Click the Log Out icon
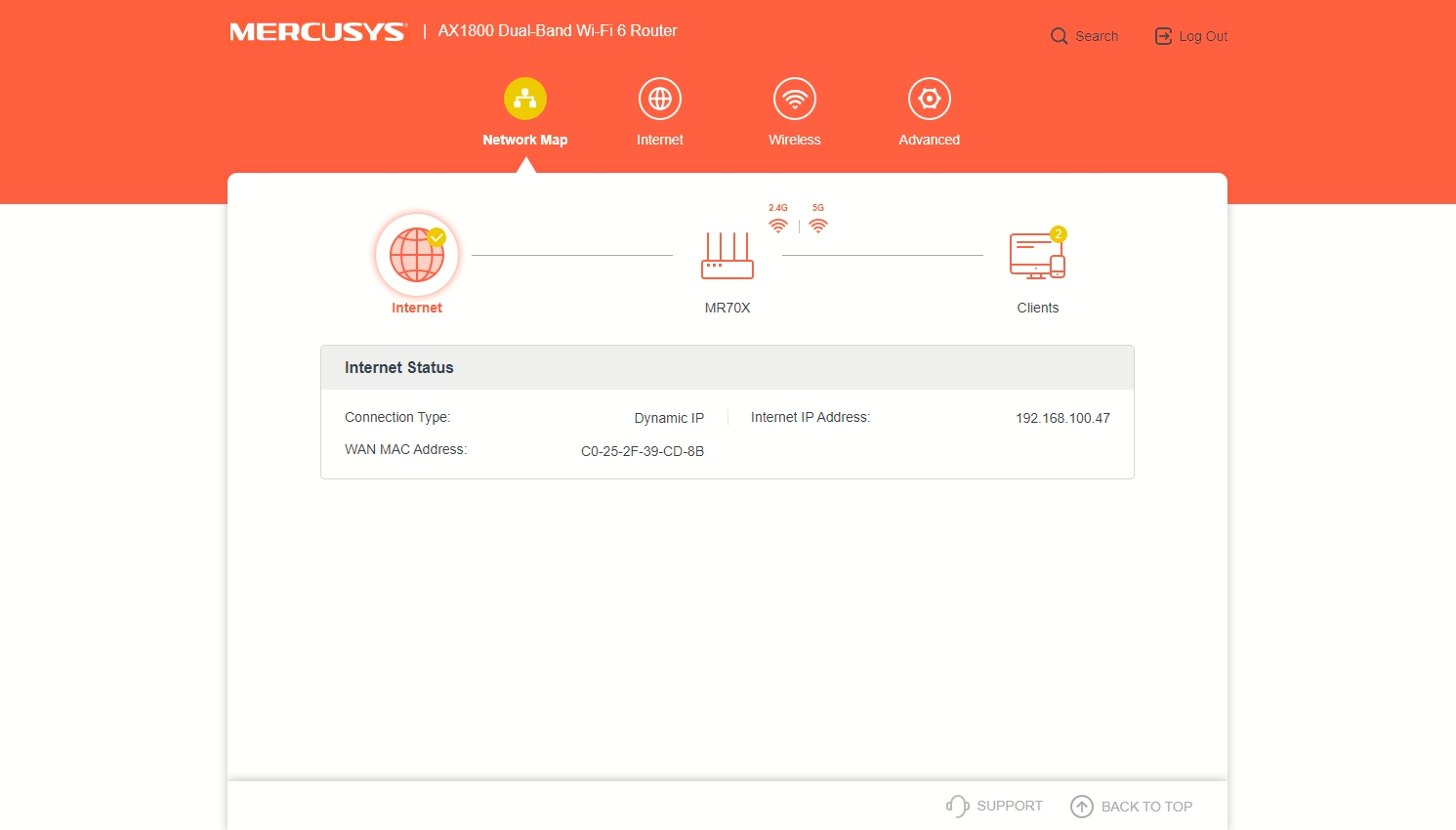 (1163, 36)
